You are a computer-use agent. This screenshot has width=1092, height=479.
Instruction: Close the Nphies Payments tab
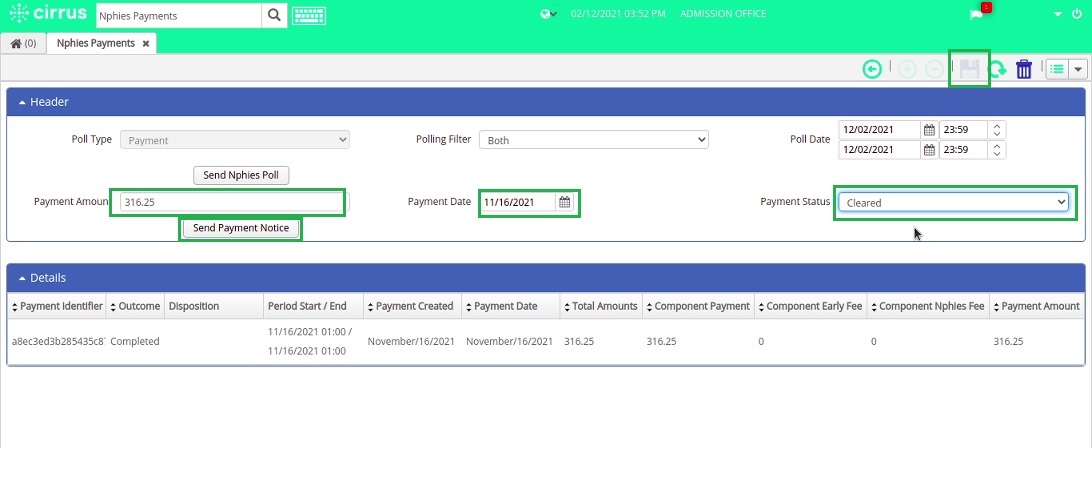(146, 43)
